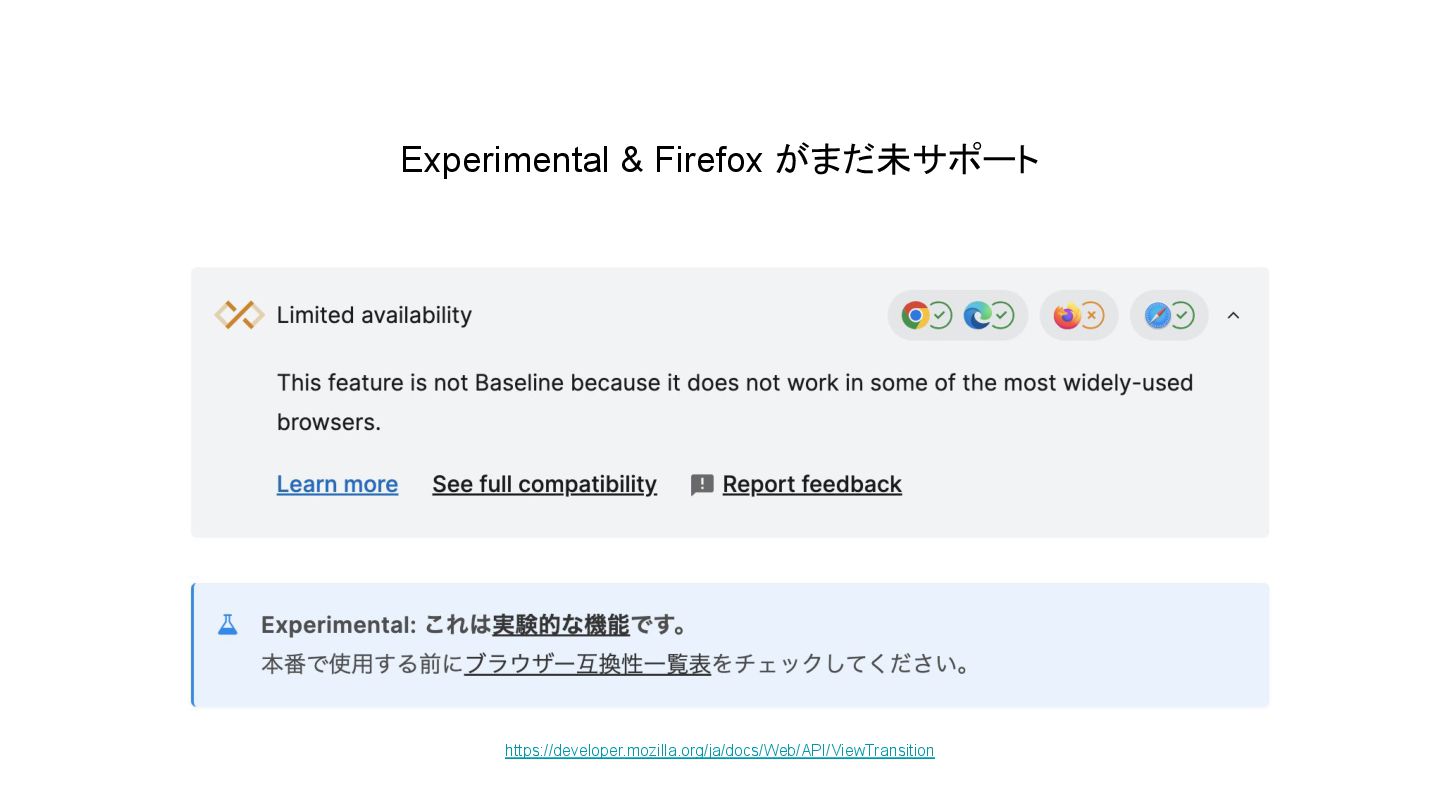Click Safari's green supported checkmark
The width and height of the screenshot is (1440, 810).
point(1183,316)
